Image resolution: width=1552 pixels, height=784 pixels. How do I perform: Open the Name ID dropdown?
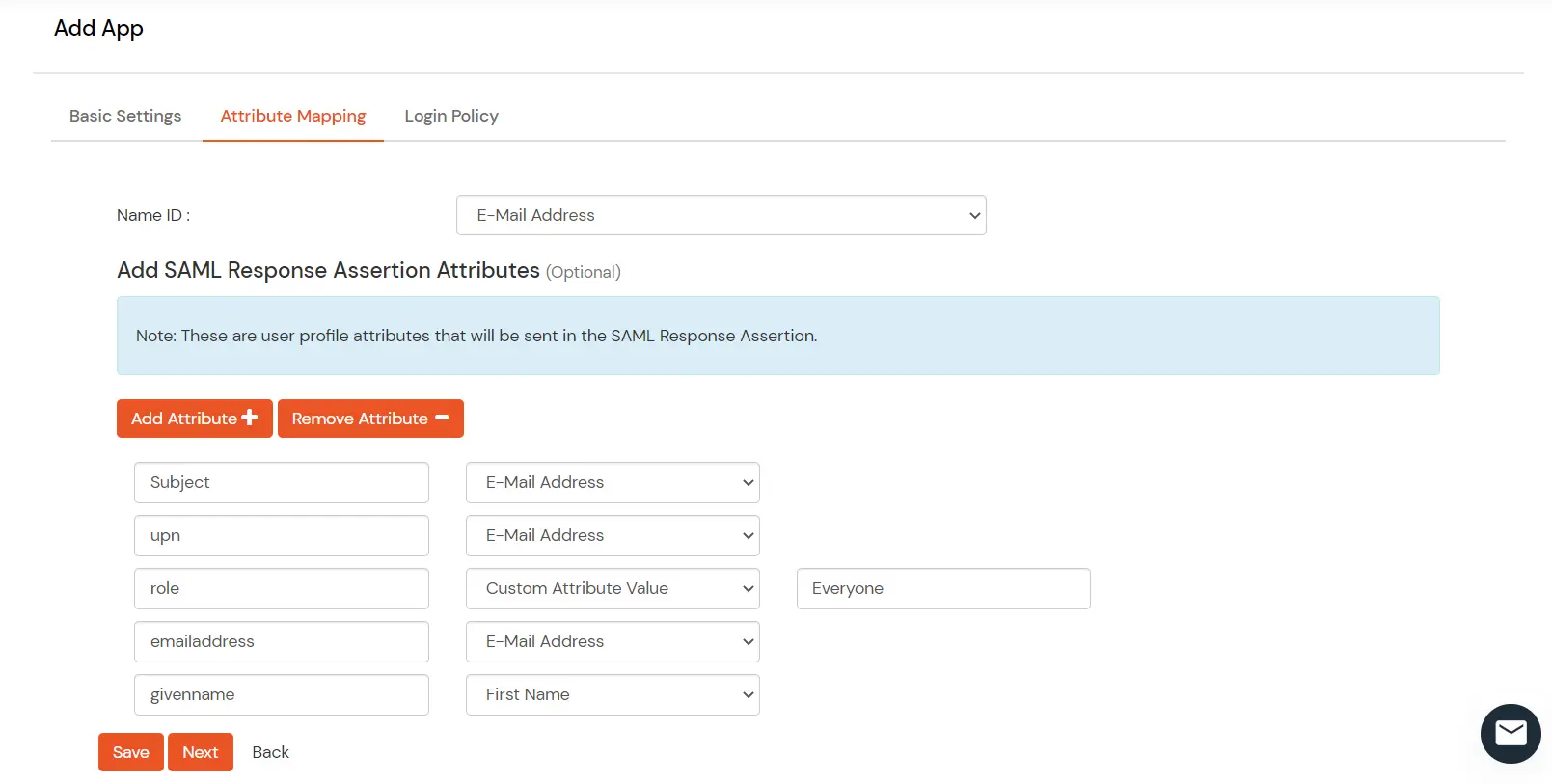[x=722, y=215]
